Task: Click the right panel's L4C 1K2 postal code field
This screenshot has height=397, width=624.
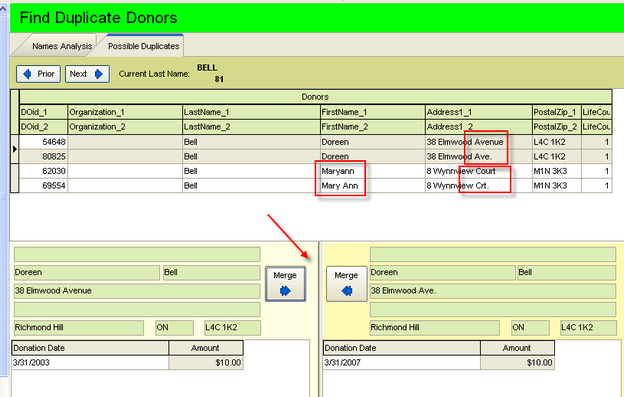Action: [588, 328]
